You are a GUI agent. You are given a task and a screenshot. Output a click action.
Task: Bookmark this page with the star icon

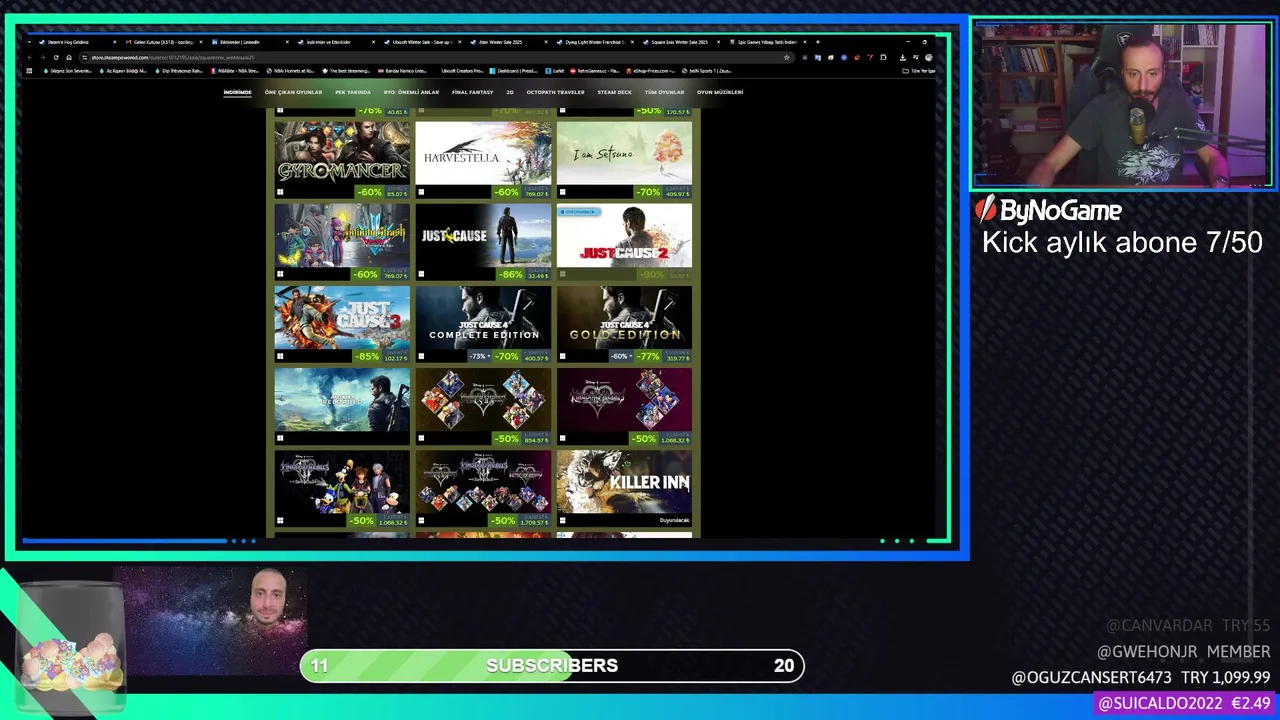786,57
